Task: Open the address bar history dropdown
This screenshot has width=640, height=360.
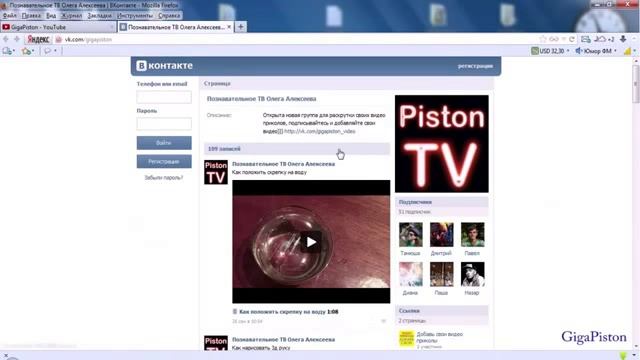Action: [x=564, y=39]
